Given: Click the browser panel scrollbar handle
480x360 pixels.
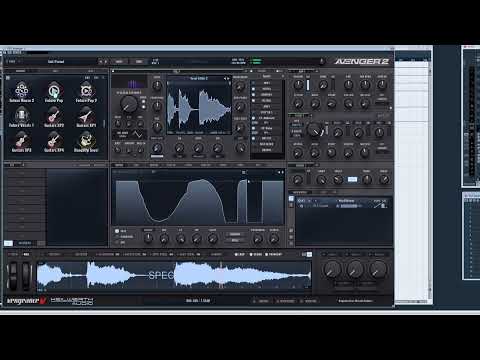Looking at the screenshot, I should (104, 123).
